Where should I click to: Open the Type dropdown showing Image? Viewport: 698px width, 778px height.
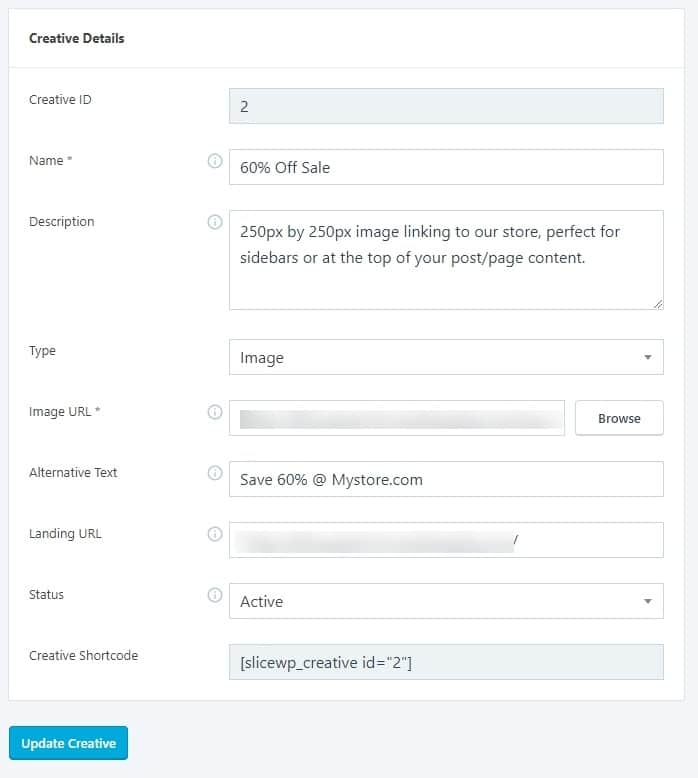[446, 357]
